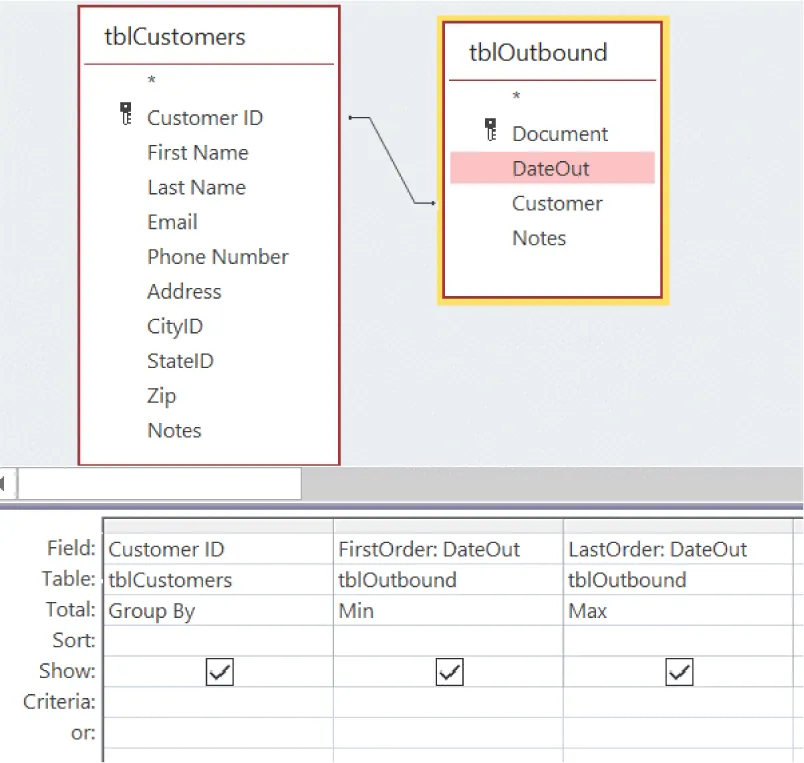Click the primary key icon beside Document
804x763 pixels.
pyautogui.click(x=490, y=129)
